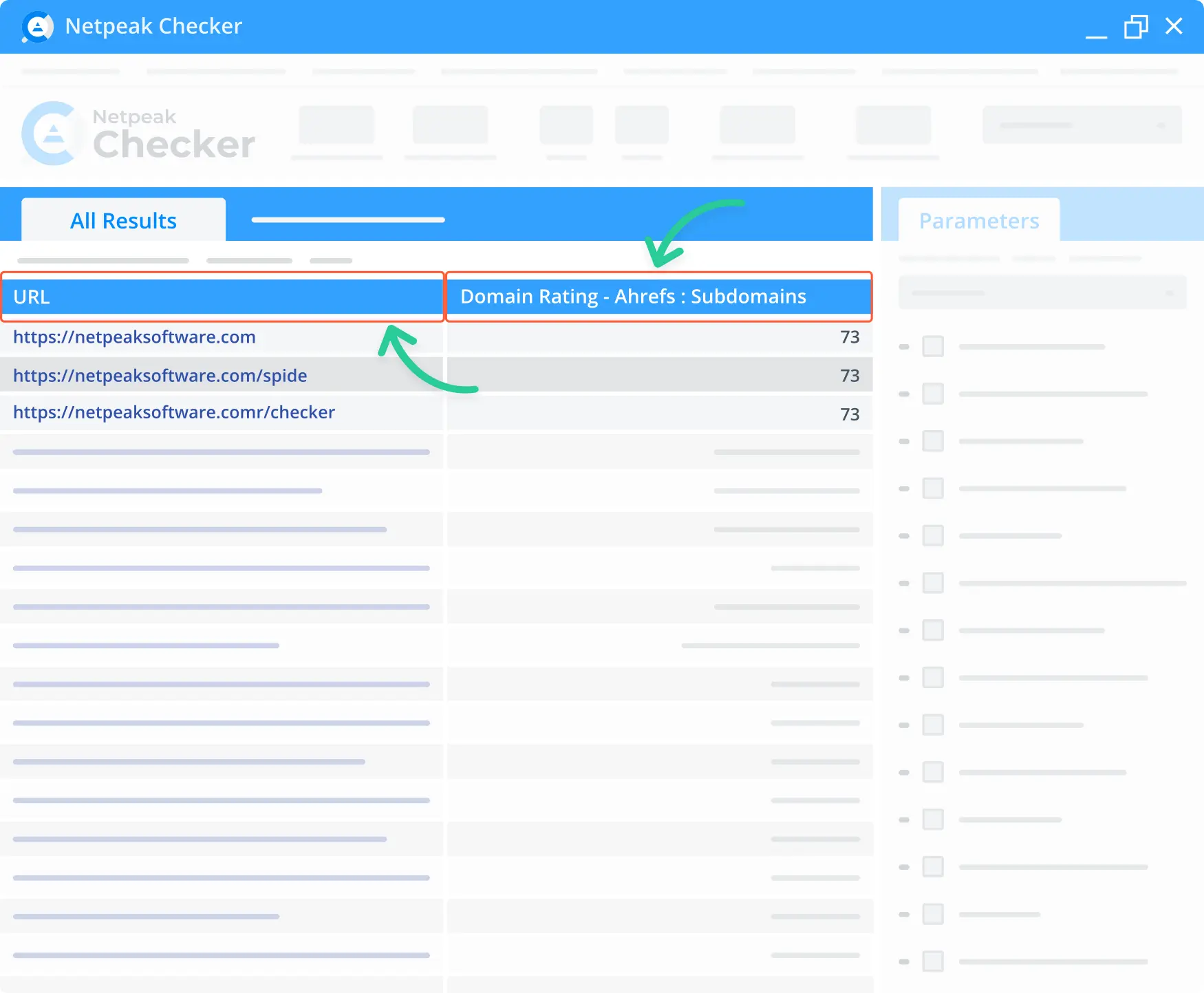Toggle the third parameter checkbox
This screenshot has height=993, width=1204.
tap(934, 441)
